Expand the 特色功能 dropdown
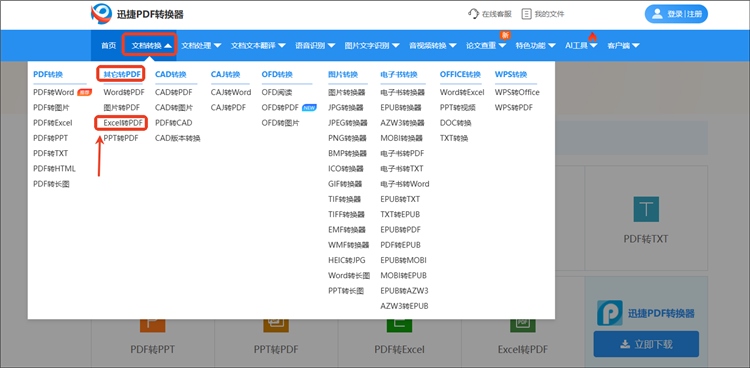The image size is (750, 368). tap(535, 45)
